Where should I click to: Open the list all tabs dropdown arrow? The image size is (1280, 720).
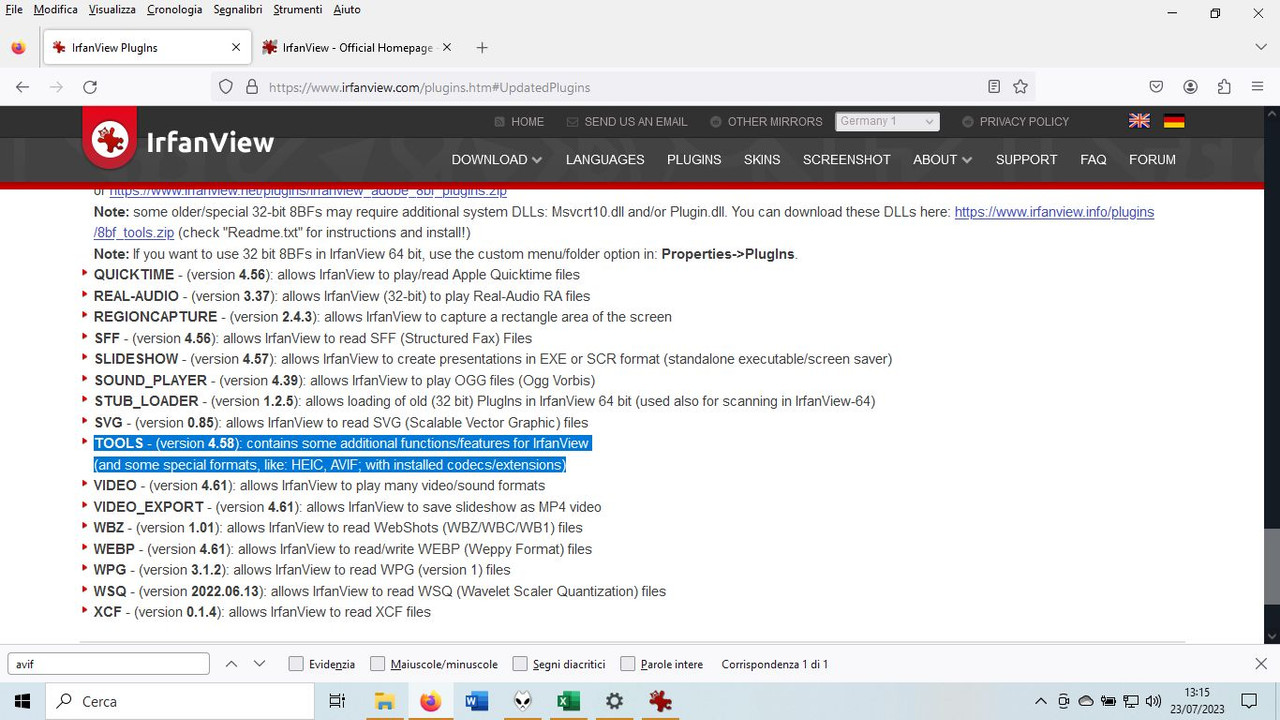1260,47
